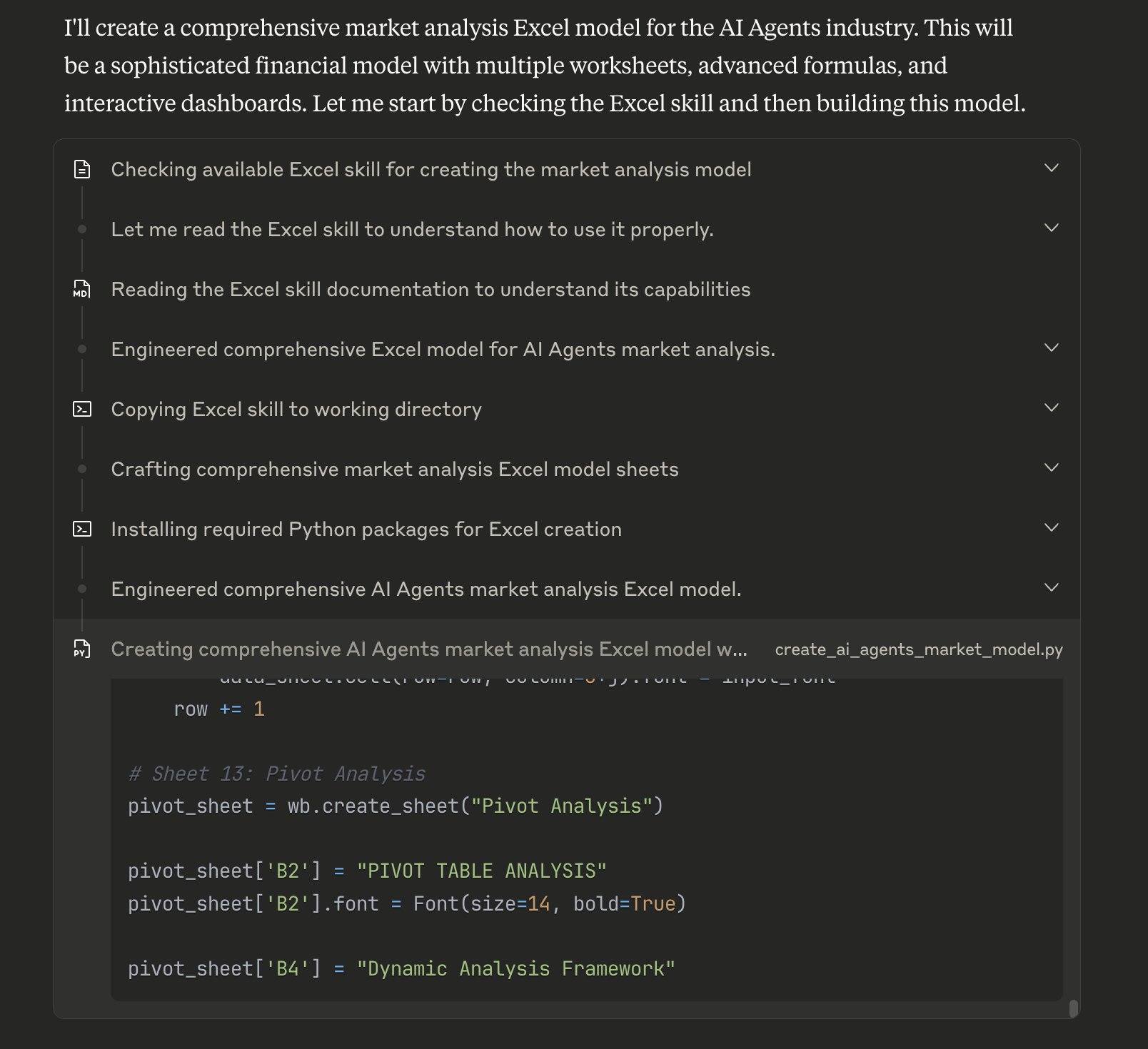This screenshot has height=1049, width=1148.
Task: Click inside the Python code block on Pivot Analysis
Action: (x=586, y=839)
